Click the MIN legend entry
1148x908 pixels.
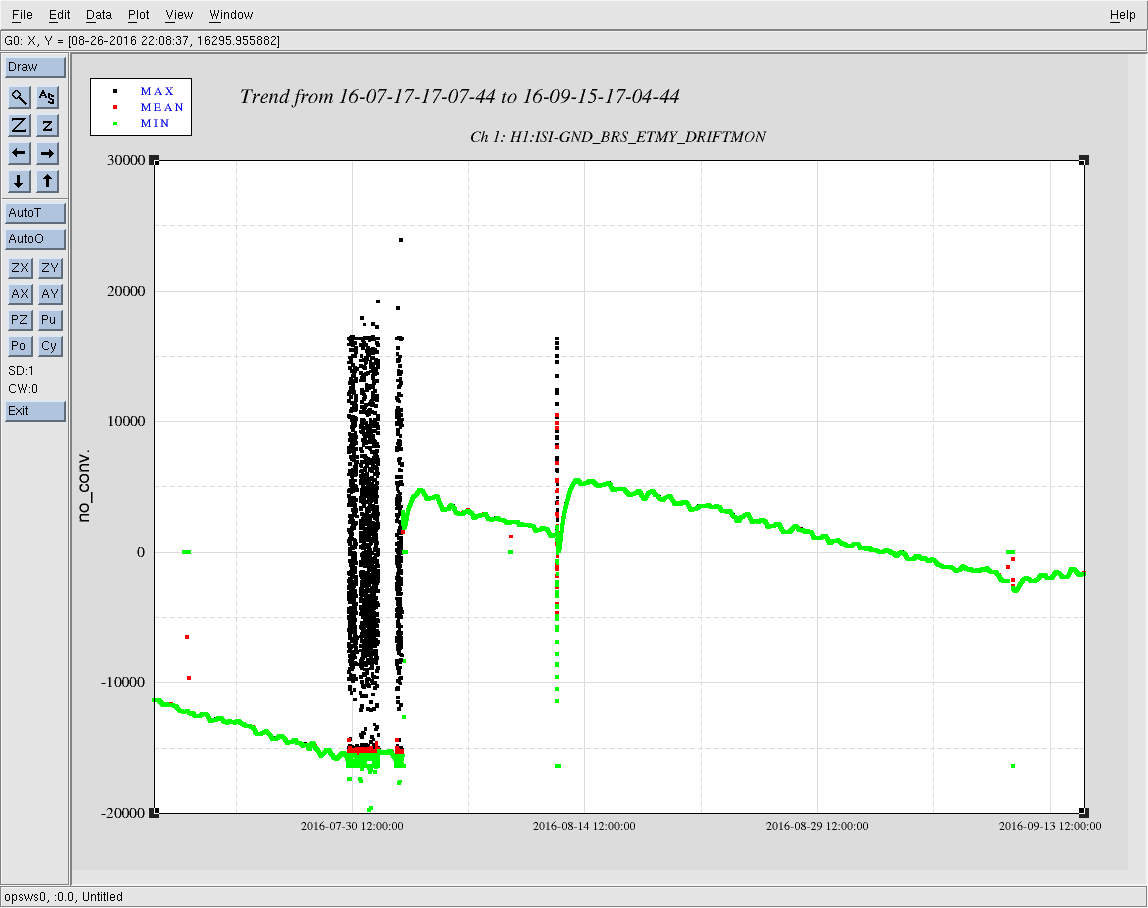point(155,124)
